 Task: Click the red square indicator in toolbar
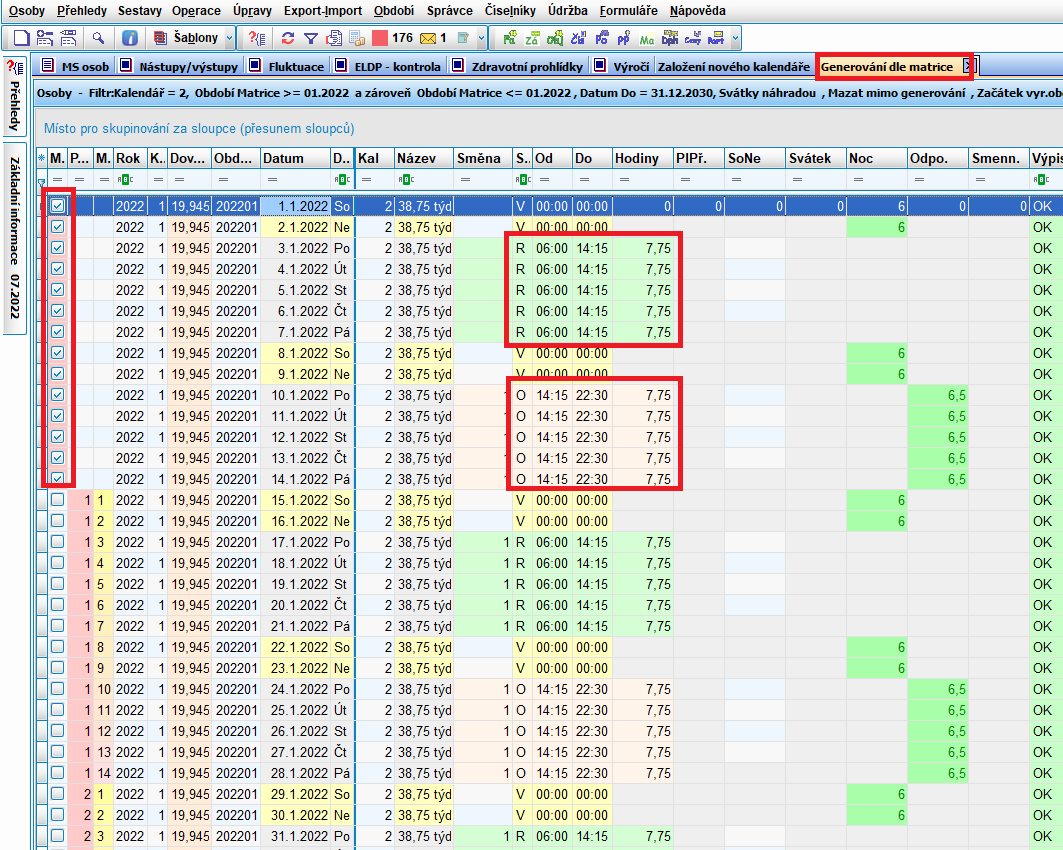tap(378, 38)
